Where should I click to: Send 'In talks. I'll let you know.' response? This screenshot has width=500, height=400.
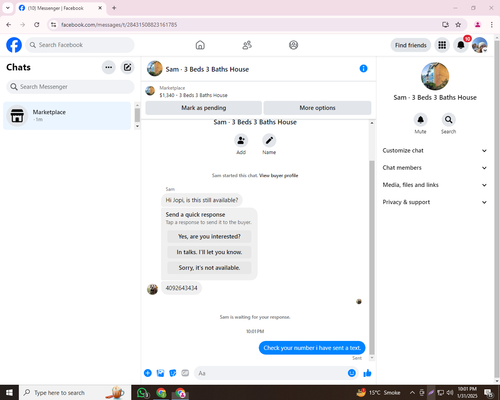pyautogui.click(x=209, y=252)
